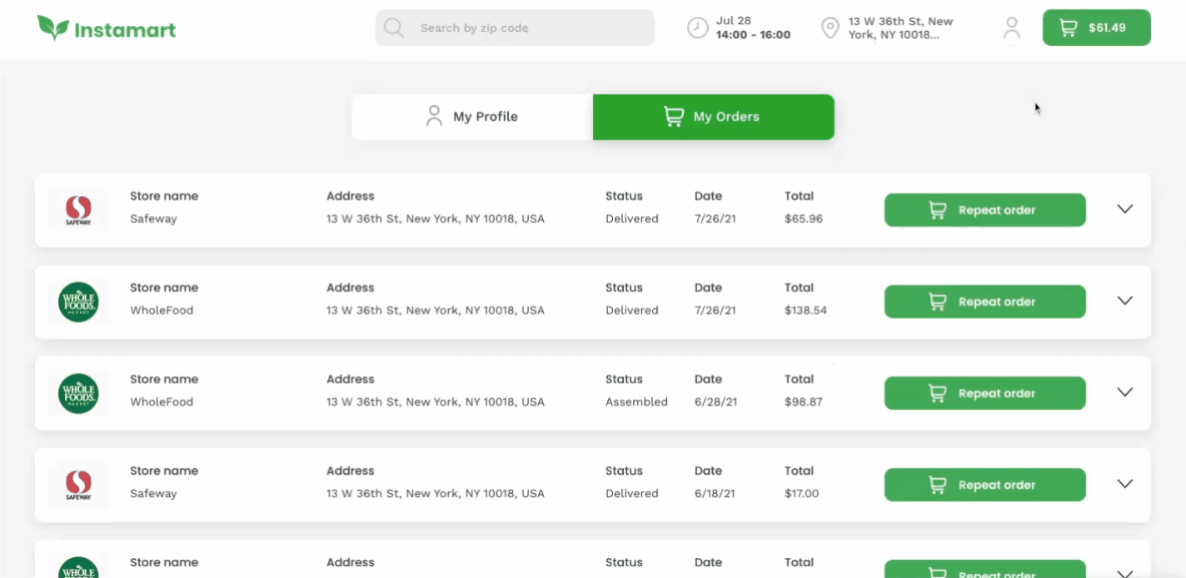Click the delivery time clock icon
The width and height of the screenshot is (1186, 578).
pyautogui.click(x=697, y=28)
